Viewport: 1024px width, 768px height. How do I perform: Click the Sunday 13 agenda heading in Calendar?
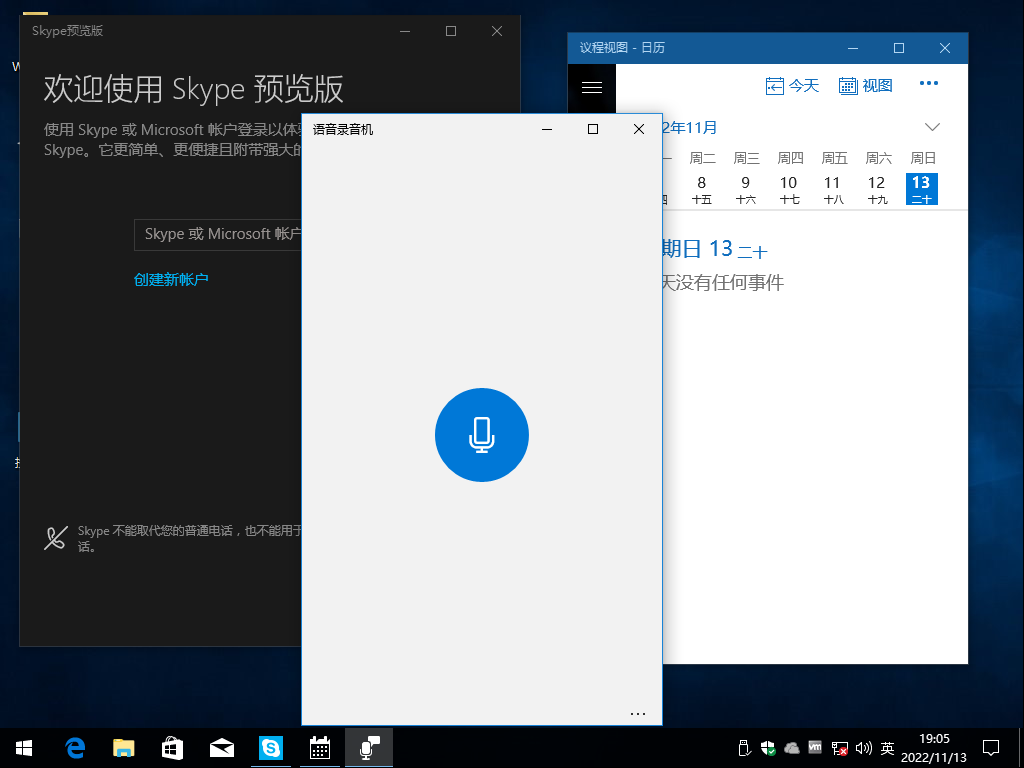click(715, 249)
